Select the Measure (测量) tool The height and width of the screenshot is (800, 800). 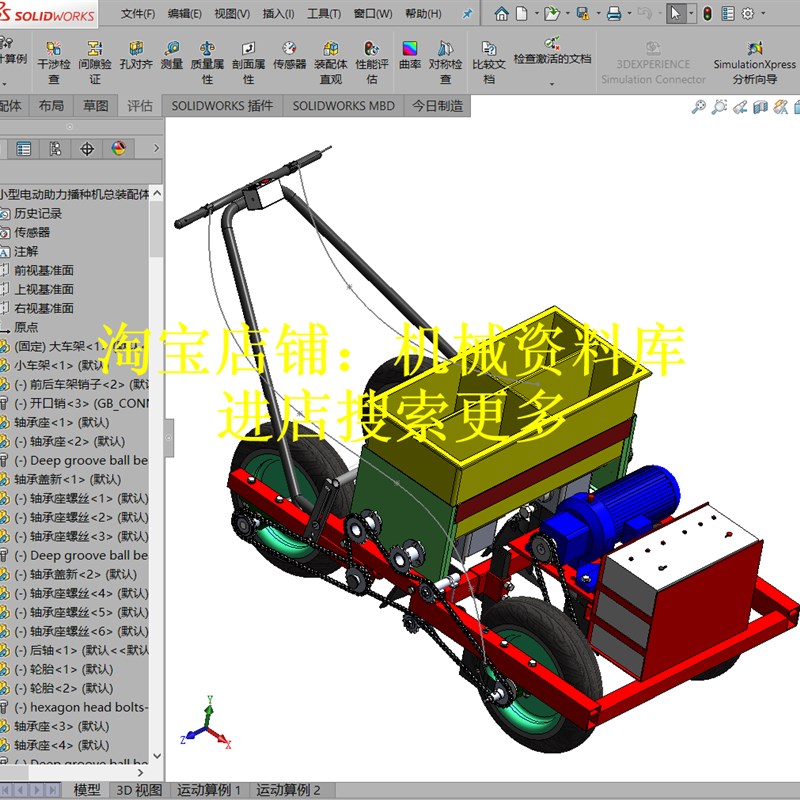tap(172, 56)
